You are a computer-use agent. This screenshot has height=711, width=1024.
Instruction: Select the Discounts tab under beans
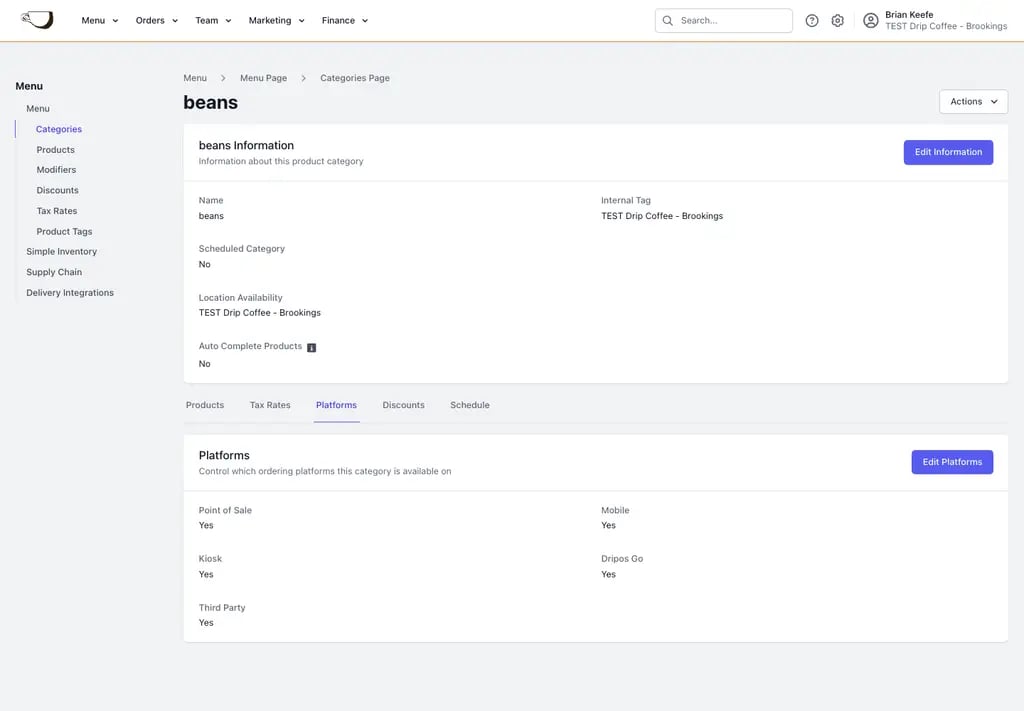click(403, 405)
